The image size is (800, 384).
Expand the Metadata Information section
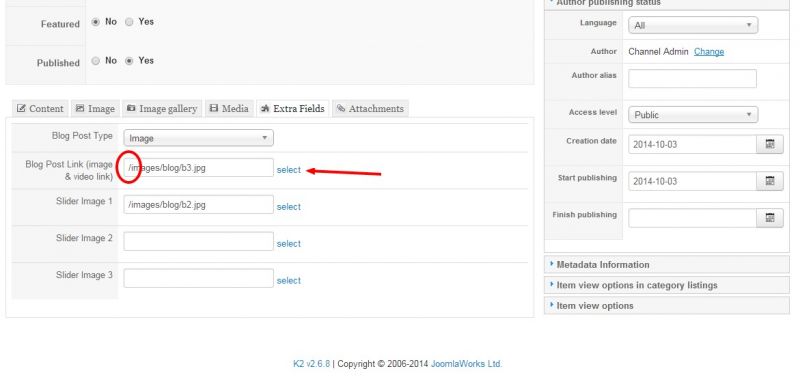pos(667,265)
